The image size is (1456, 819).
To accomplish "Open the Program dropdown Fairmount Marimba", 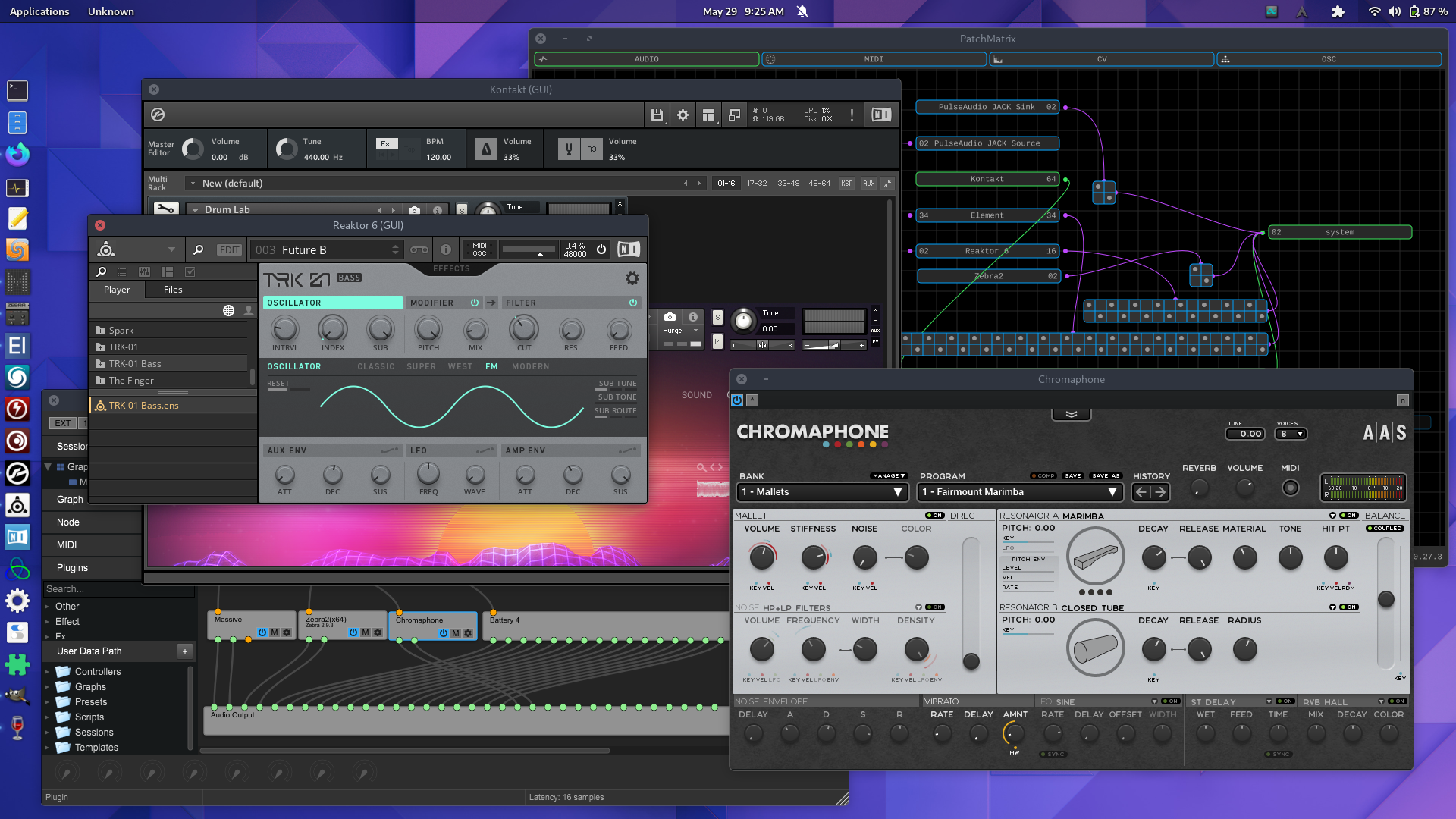I will click(1019, 492).
